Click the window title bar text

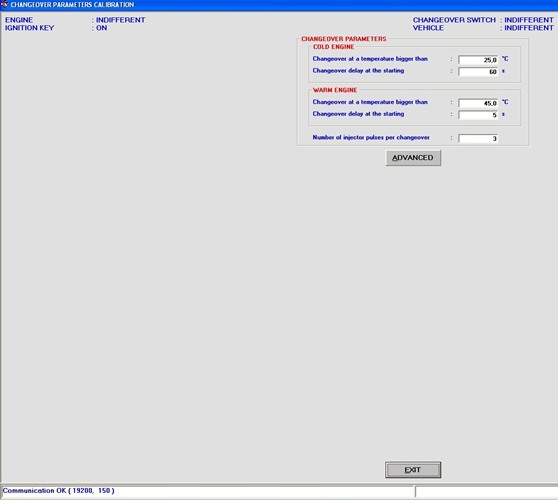tap(72, 5)
